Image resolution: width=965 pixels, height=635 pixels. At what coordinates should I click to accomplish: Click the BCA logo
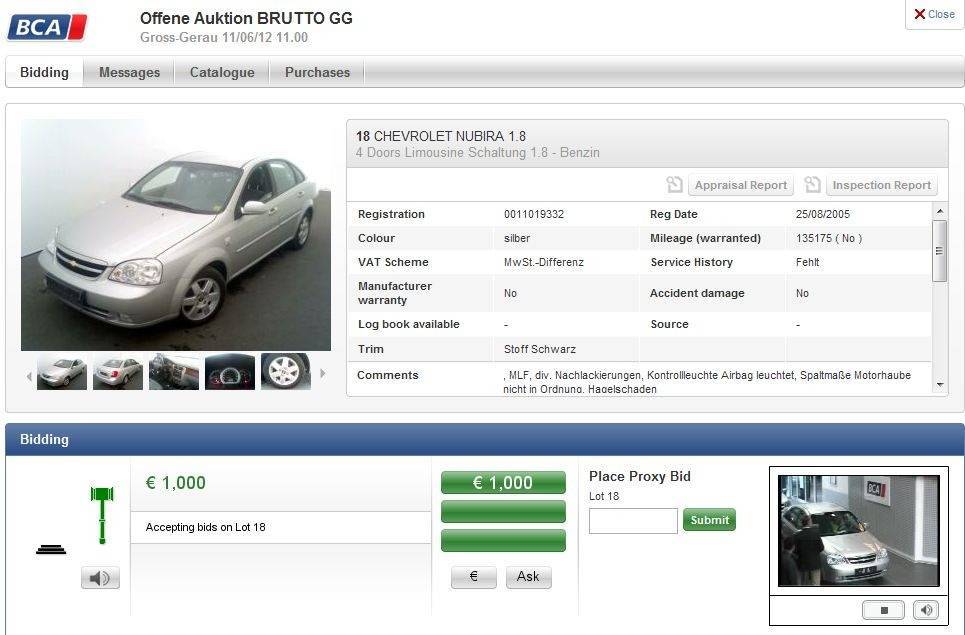point(47,27)
